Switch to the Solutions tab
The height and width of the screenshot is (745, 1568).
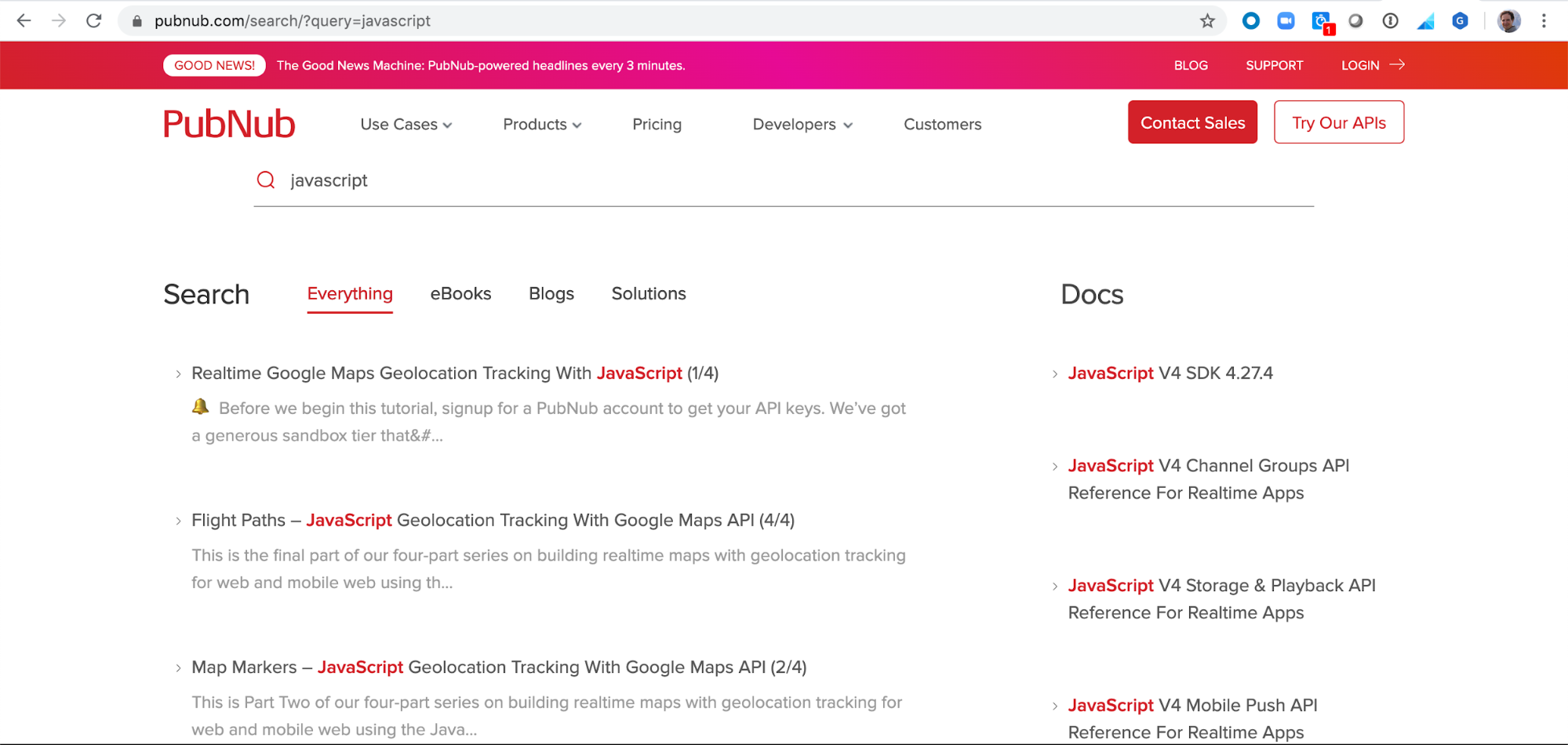click(x=649, y=294)
